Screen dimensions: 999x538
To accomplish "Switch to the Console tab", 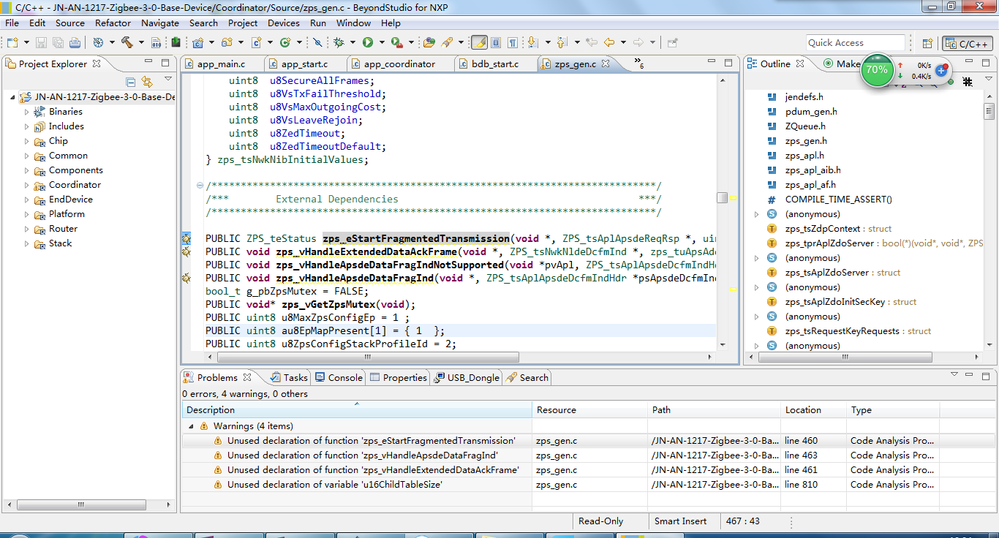I will (338, 378).
